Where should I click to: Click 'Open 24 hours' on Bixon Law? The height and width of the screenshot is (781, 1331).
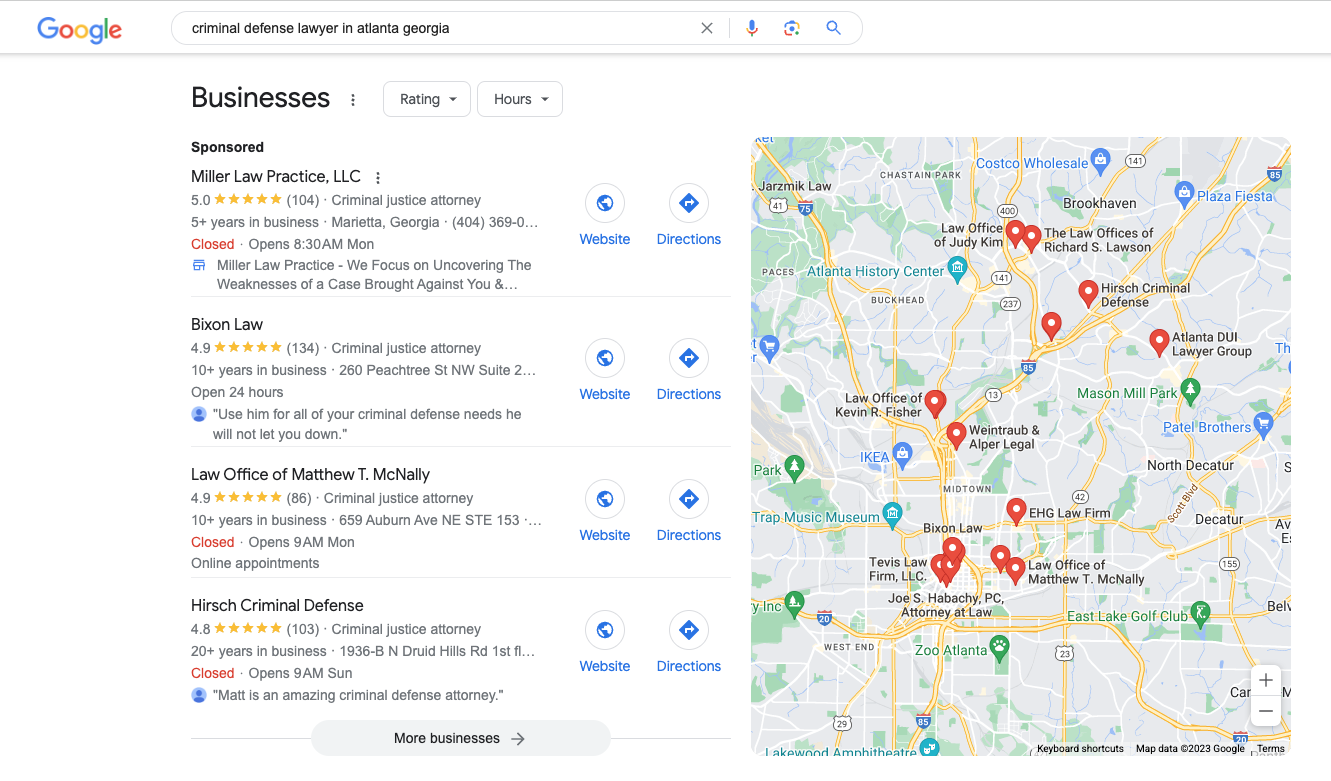tap(237, 392)
